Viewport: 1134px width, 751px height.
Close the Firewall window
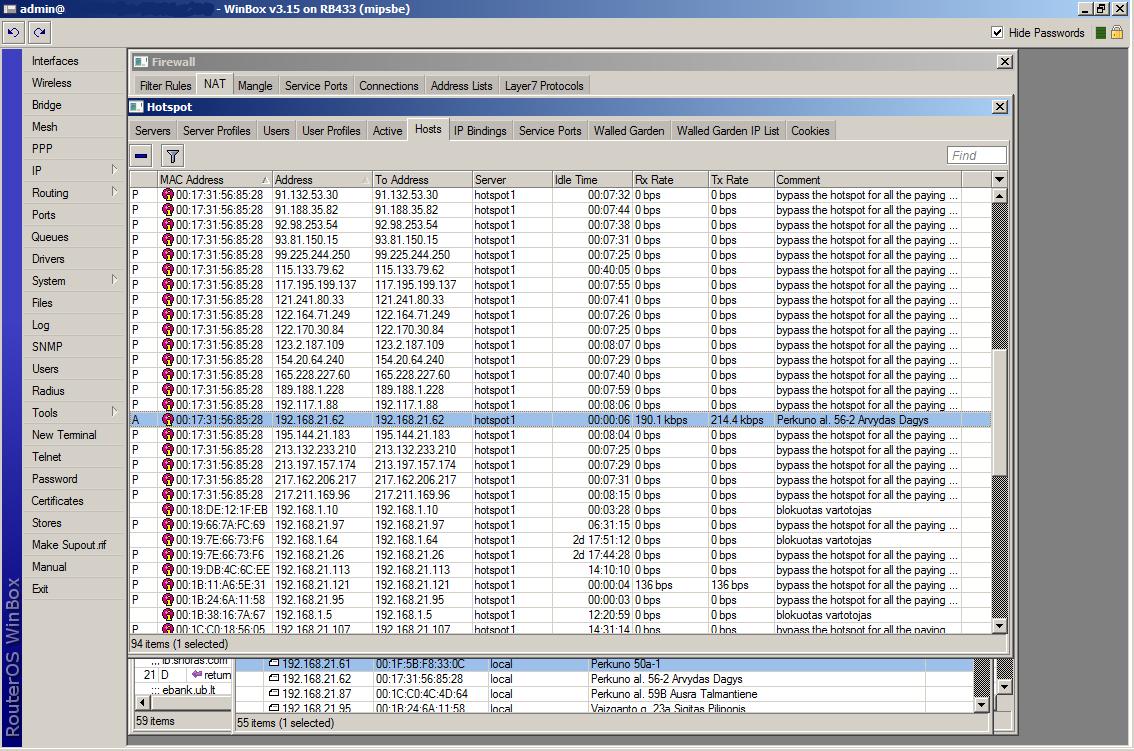1005,62
